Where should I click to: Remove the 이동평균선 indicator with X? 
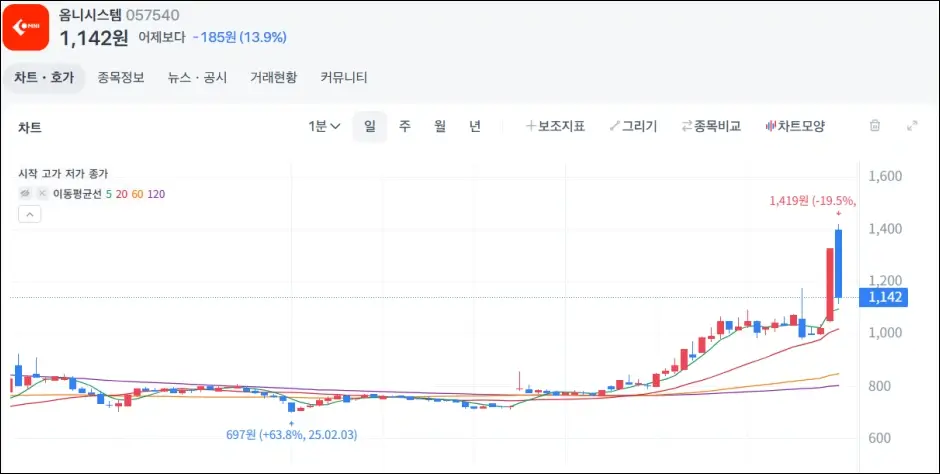(42, 194)
